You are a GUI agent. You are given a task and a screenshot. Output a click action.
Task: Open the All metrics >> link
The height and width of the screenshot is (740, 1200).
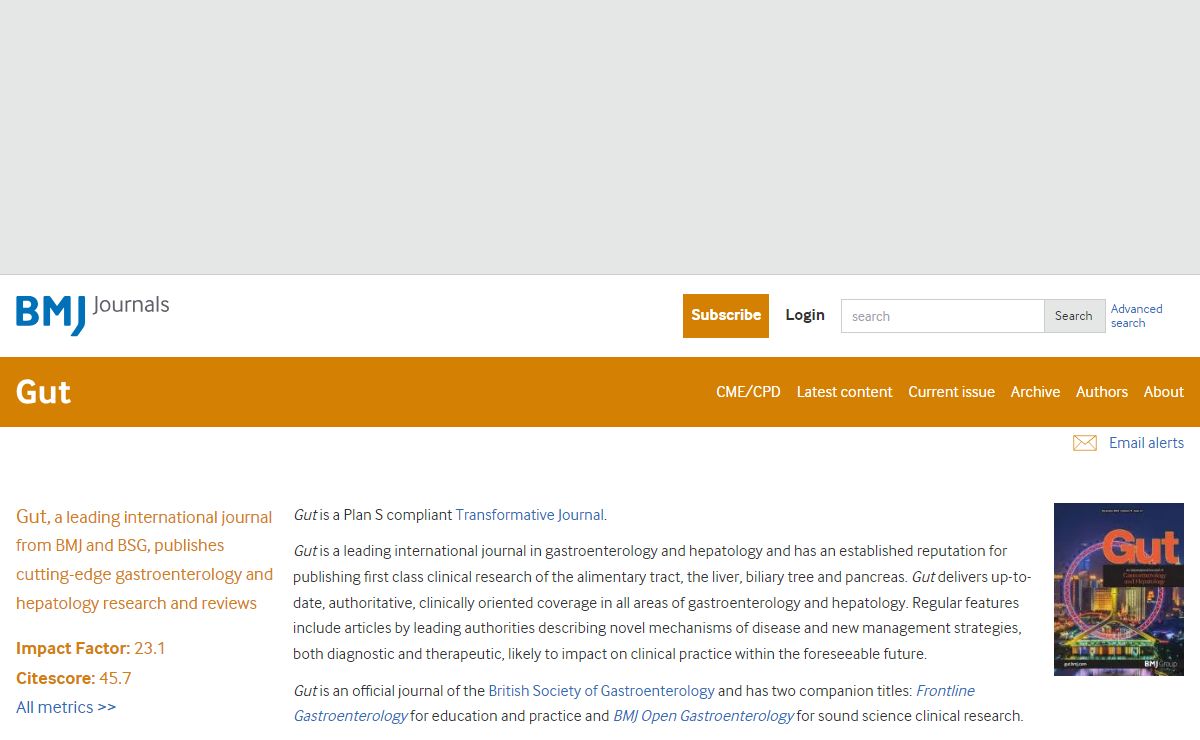point(66,707)
